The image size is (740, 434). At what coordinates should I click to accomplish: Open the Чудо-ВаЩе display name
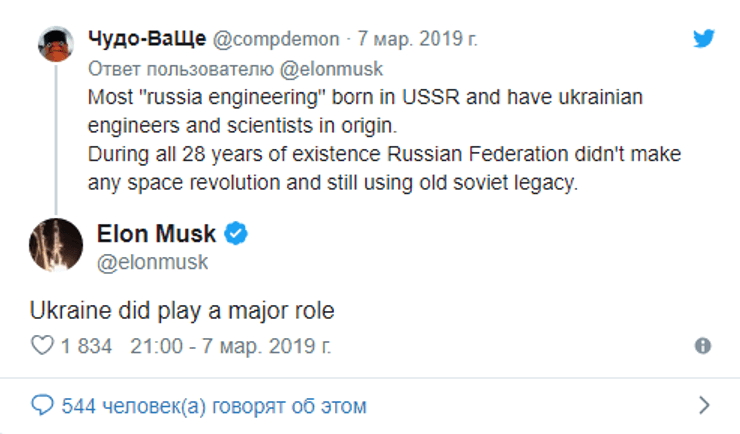147,39
